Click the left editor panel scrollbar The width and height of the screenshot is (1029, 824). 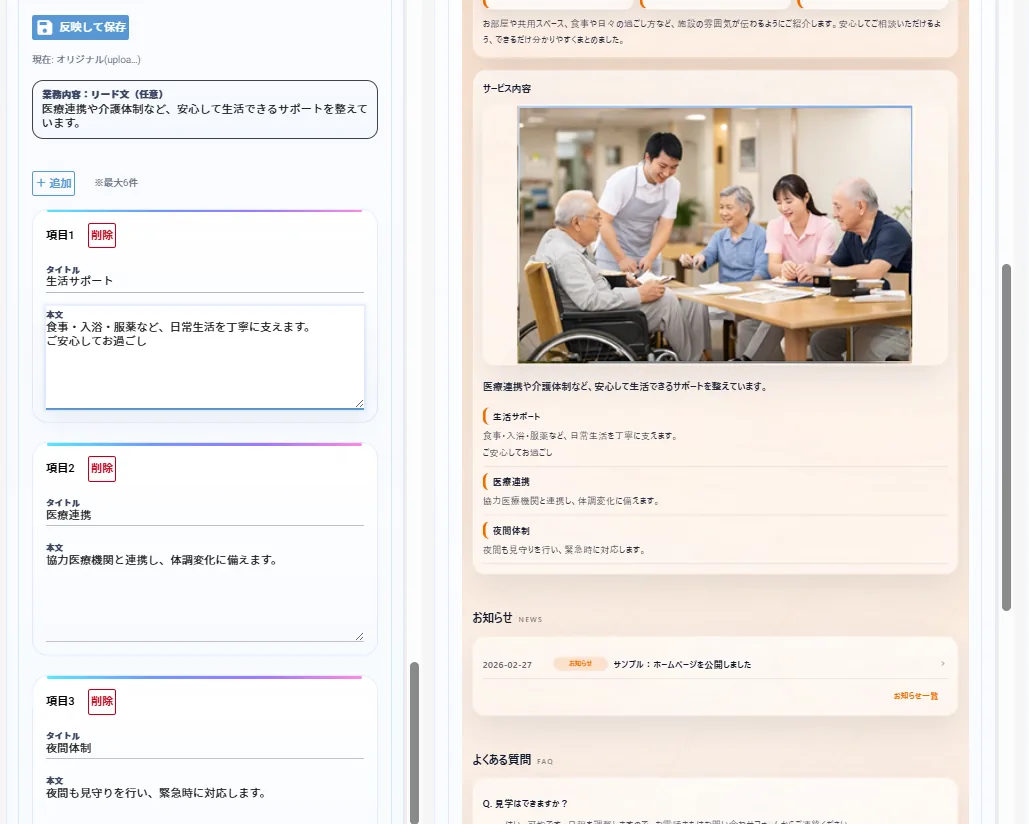click(x=414, y=741)
